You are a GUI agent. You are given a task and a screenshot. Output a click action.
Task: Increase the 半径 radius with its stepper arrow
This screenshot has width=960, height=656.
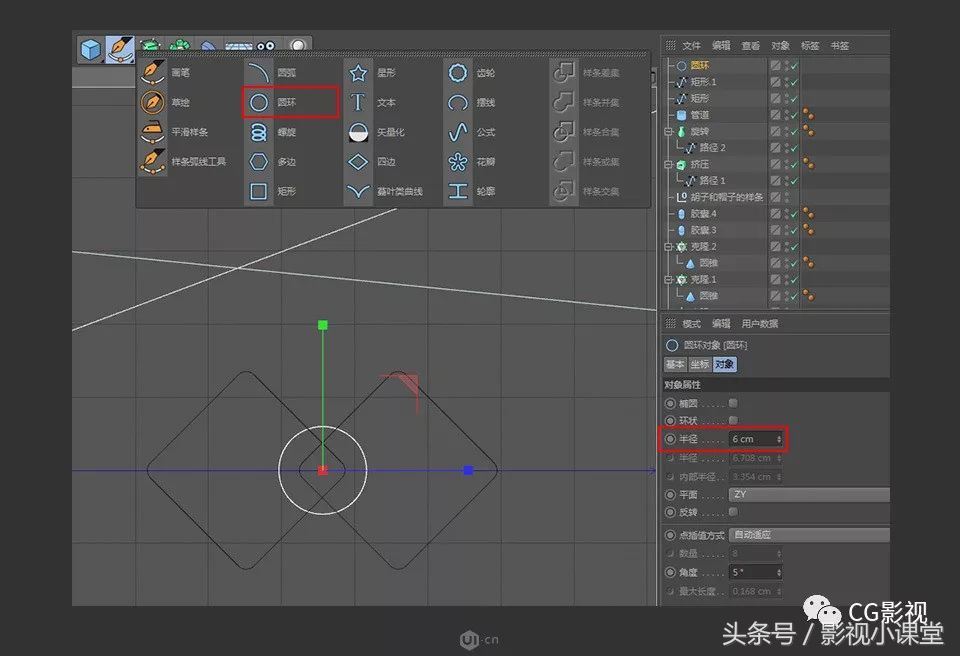coord(779,435)
